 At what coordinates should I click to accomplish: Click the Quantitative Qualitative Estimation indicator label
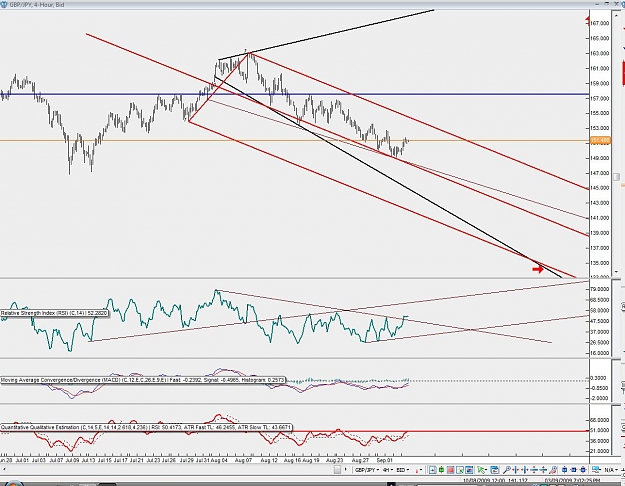[x=146, y=427]
